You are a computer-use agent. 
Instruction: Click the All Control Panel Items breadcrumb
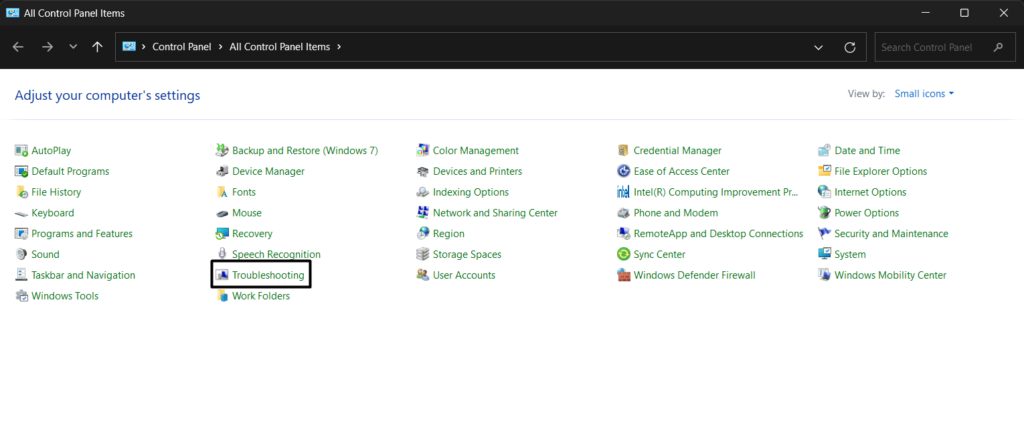(x=280, y=47)
